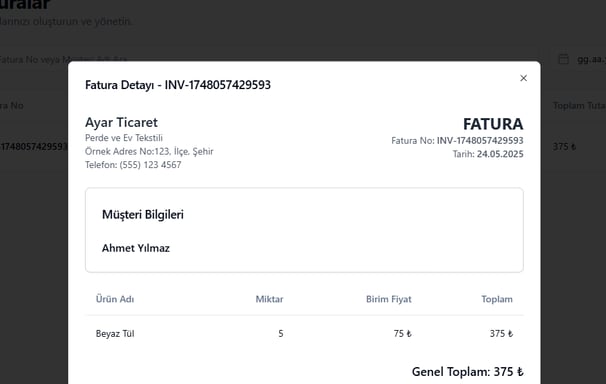This screenshot has width=606, height=384.
Task: Select the 375 ₺ amount in background table
Action: pyautogui.click(x=564, y=146)
